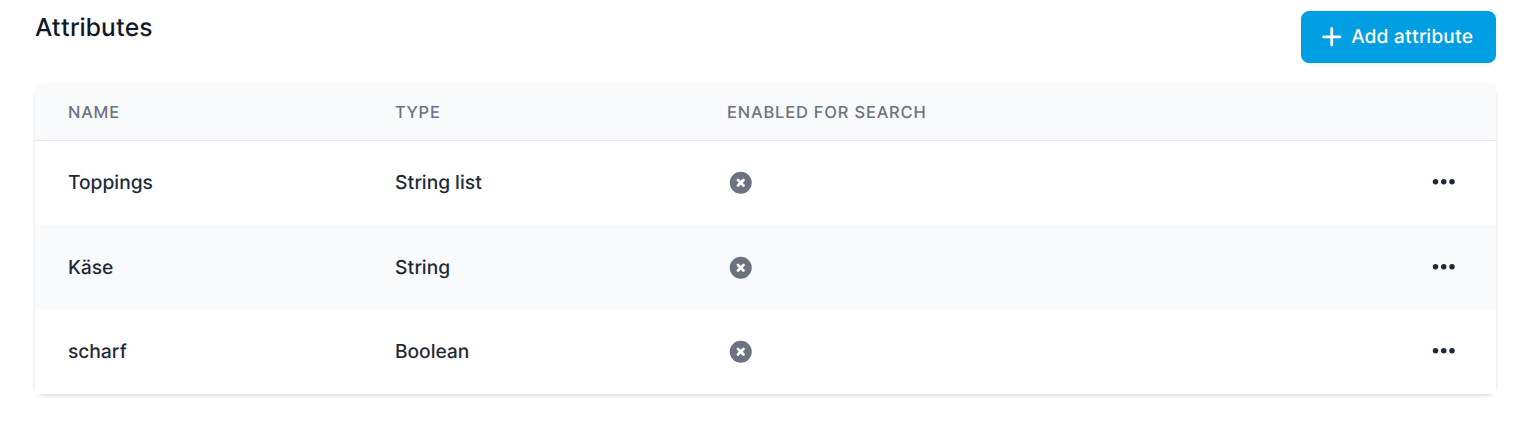Viewport: 1525px width, 434px height.
Task: Click the Attributes section heading
Action: tap(94, 28)
